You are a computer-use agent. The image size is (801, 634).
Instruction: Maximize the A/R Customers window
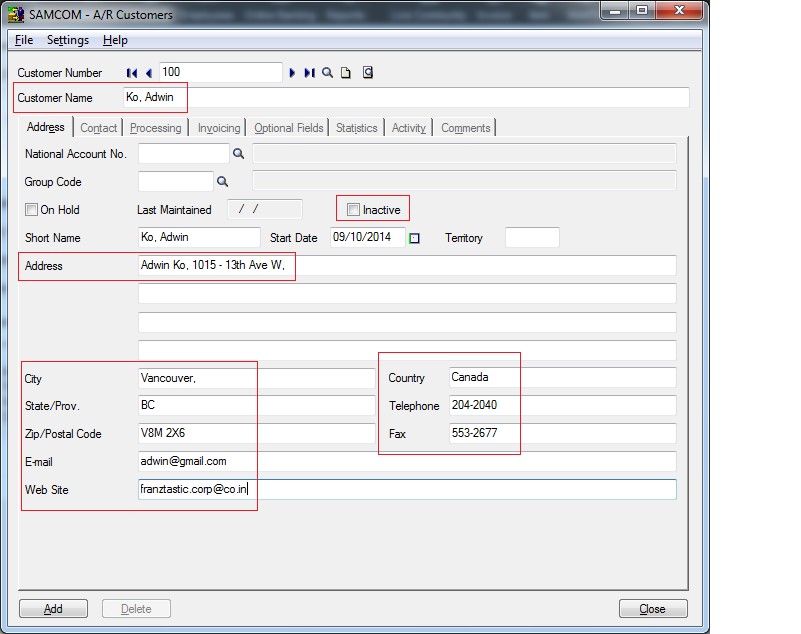point(642,10)
